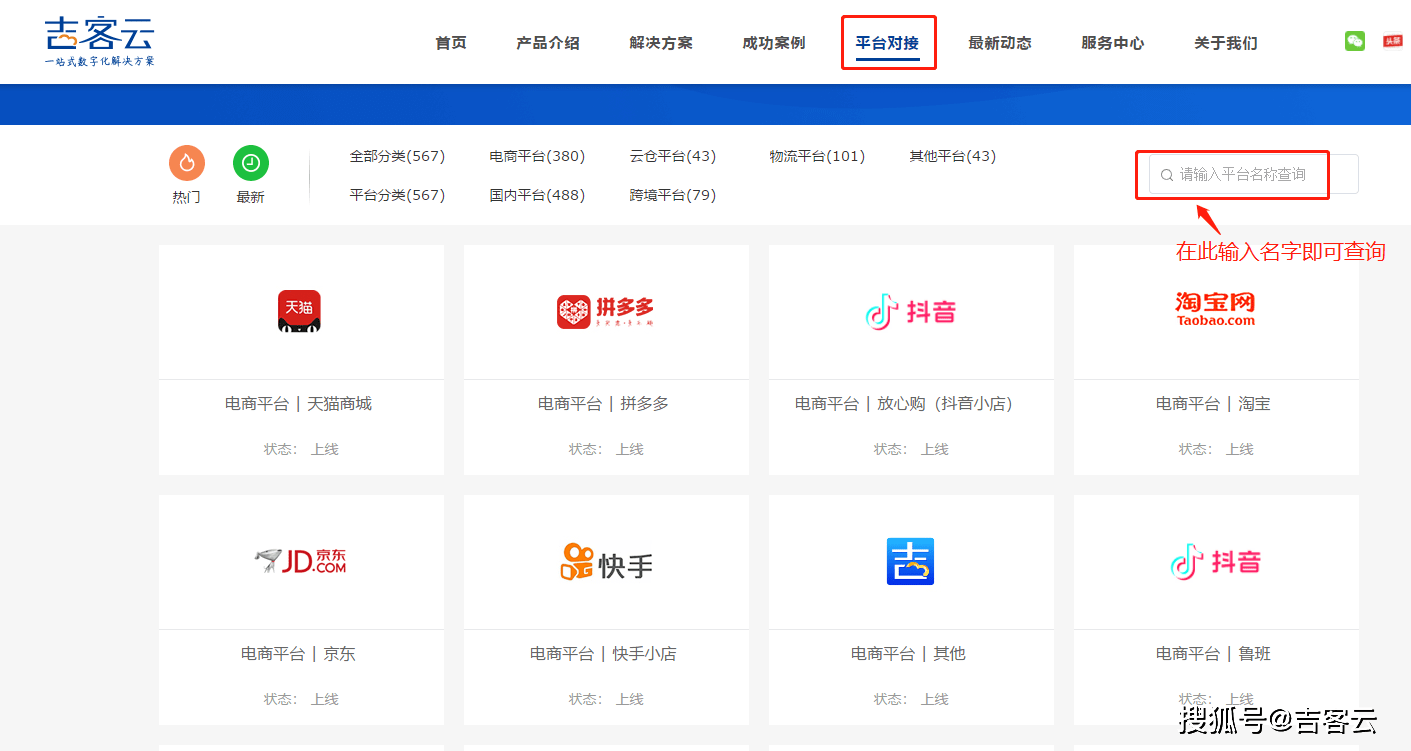Click 状态: 上线 under 淘宝

1216,449
